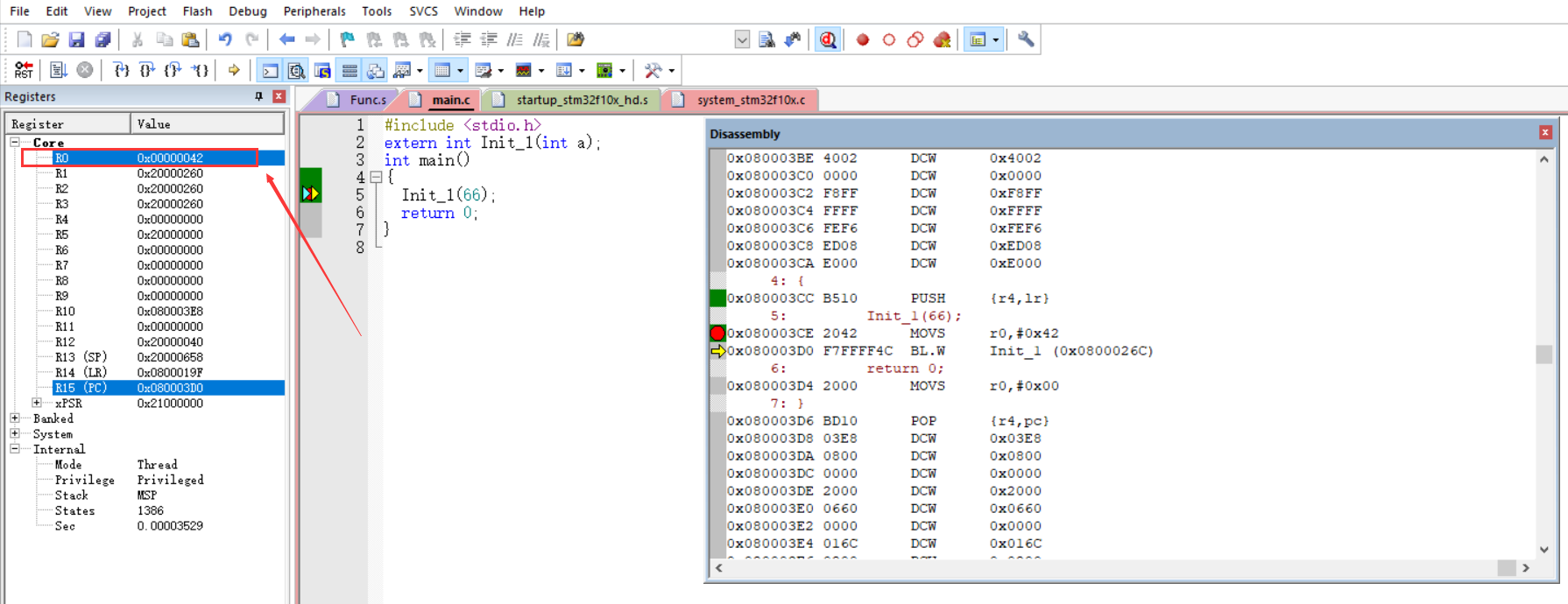This screenshot has height=604, width=1568.
Task: Undo last edit
Action: coord(225,39)
